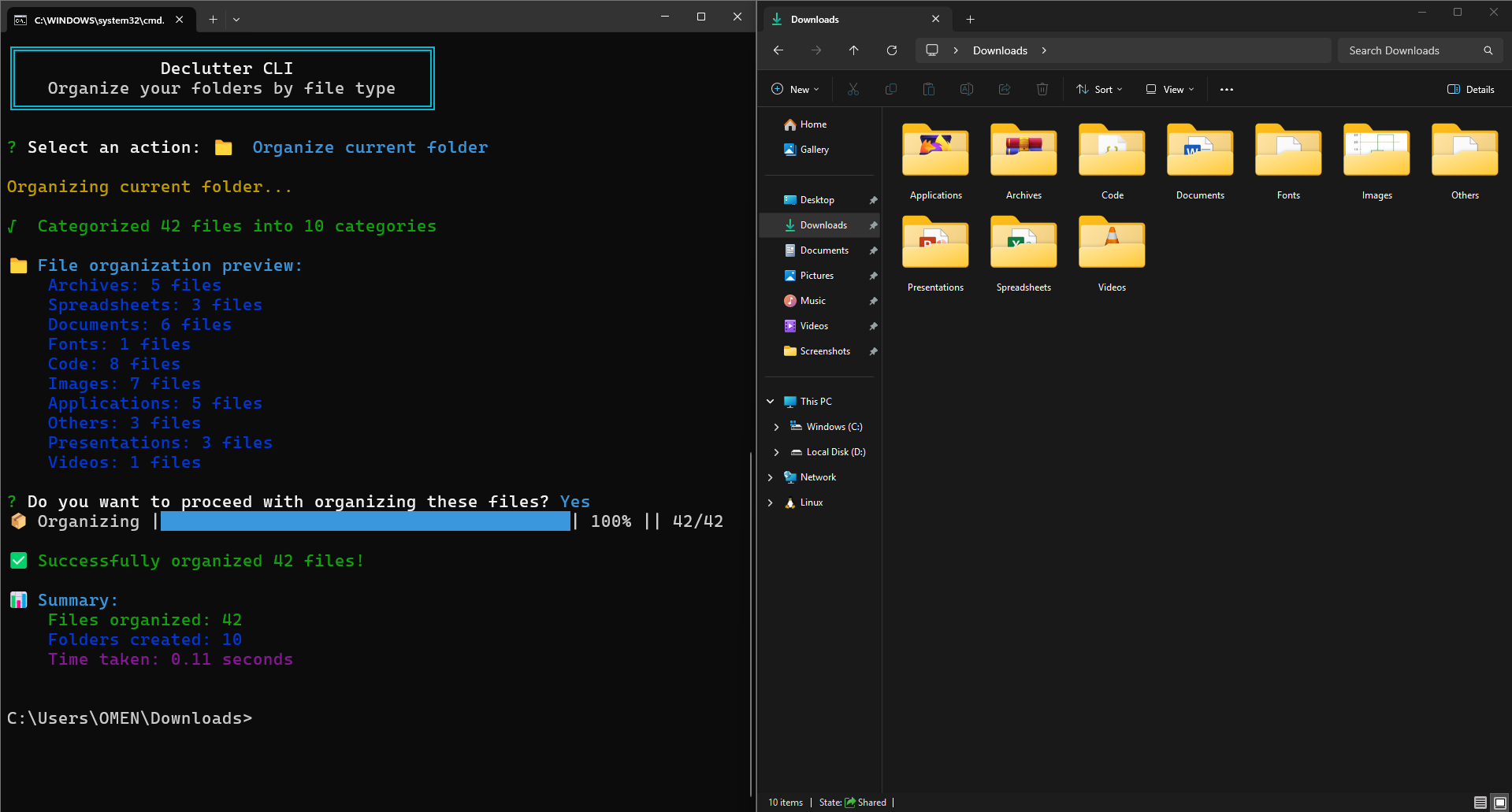Unpin Desktop from Quick access
The height and width of the screenshot is (812, 1512).
[873, 200]
